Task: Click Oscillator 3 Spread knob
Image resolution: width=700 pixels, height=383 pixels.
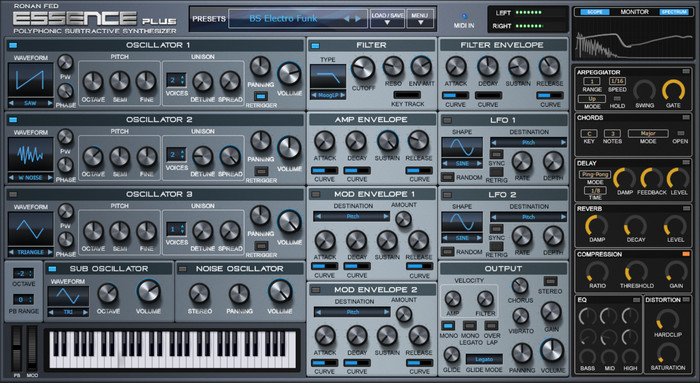Action: 230,231
